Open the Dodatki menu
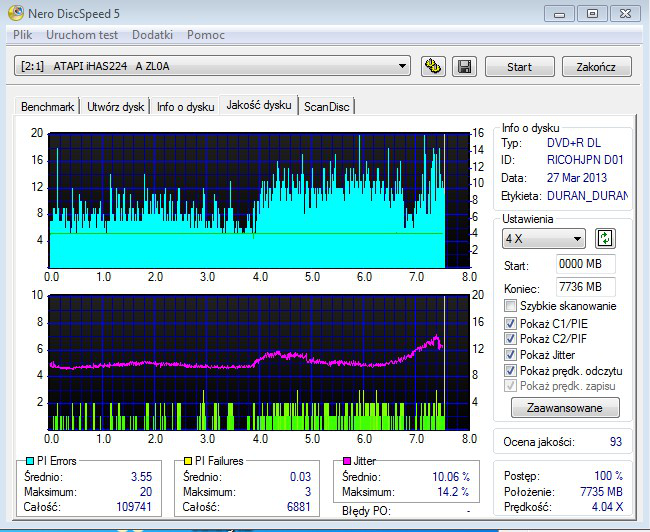Screen dimensions: 650x532 click(x=152, y=35)
